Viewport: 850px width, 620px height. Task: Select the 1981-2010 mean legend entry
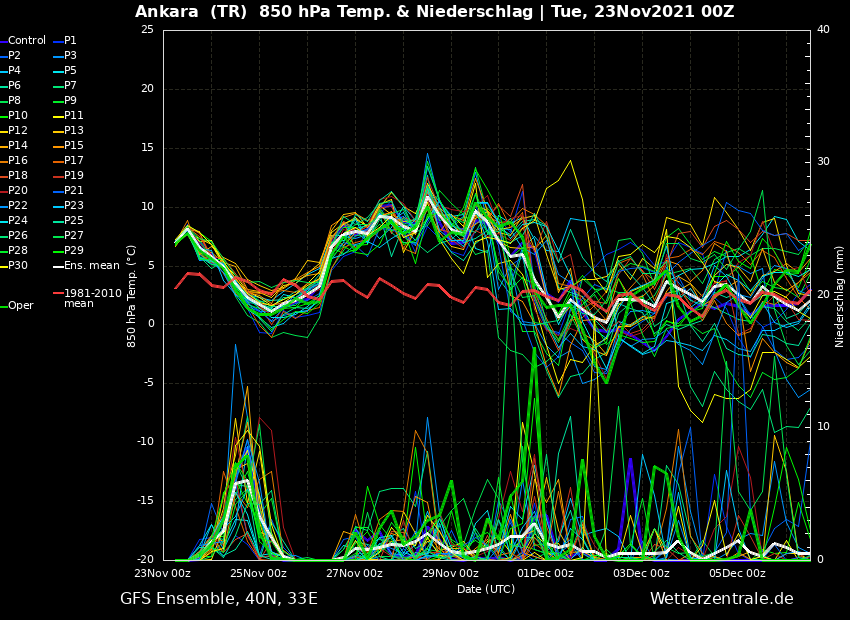(93, 298)
